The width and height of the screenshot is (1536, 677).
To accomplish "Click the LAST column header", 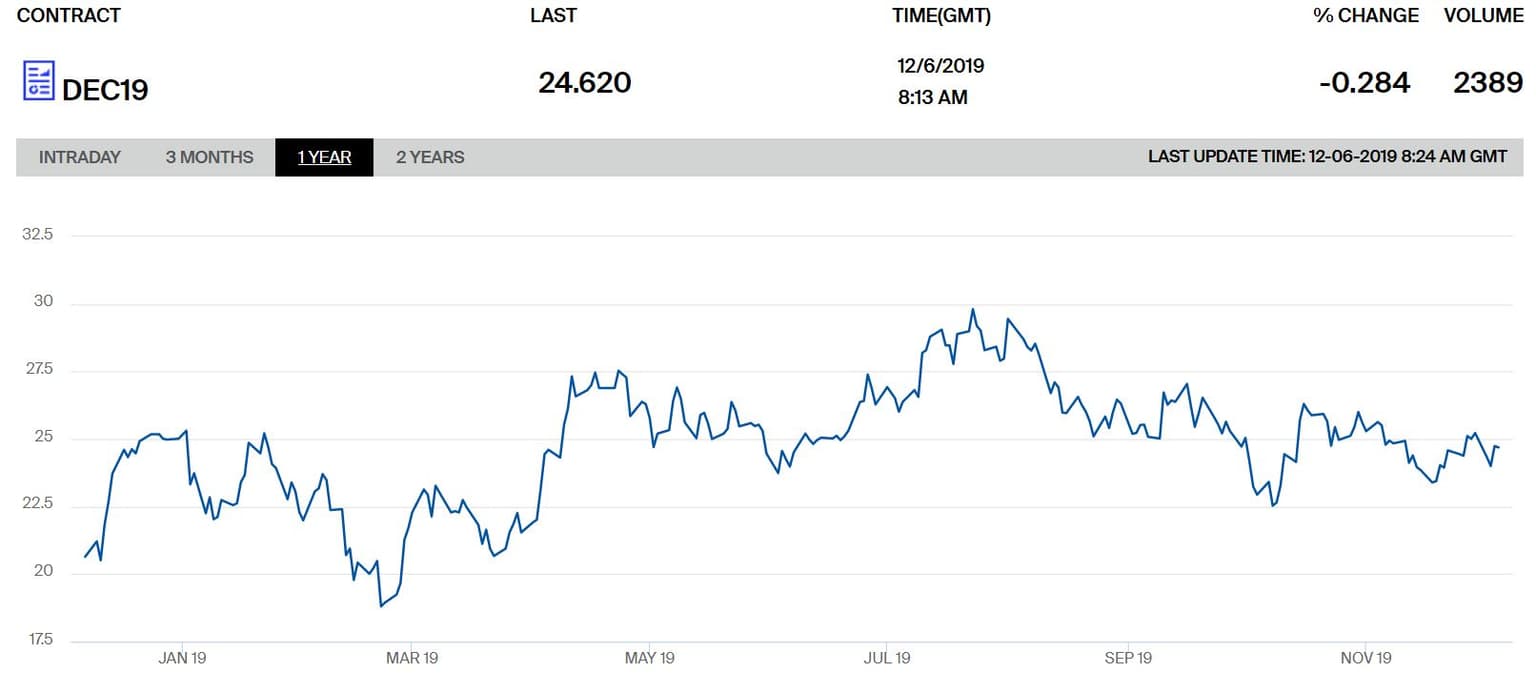I will pyautogui.click(x=553, y=16).
